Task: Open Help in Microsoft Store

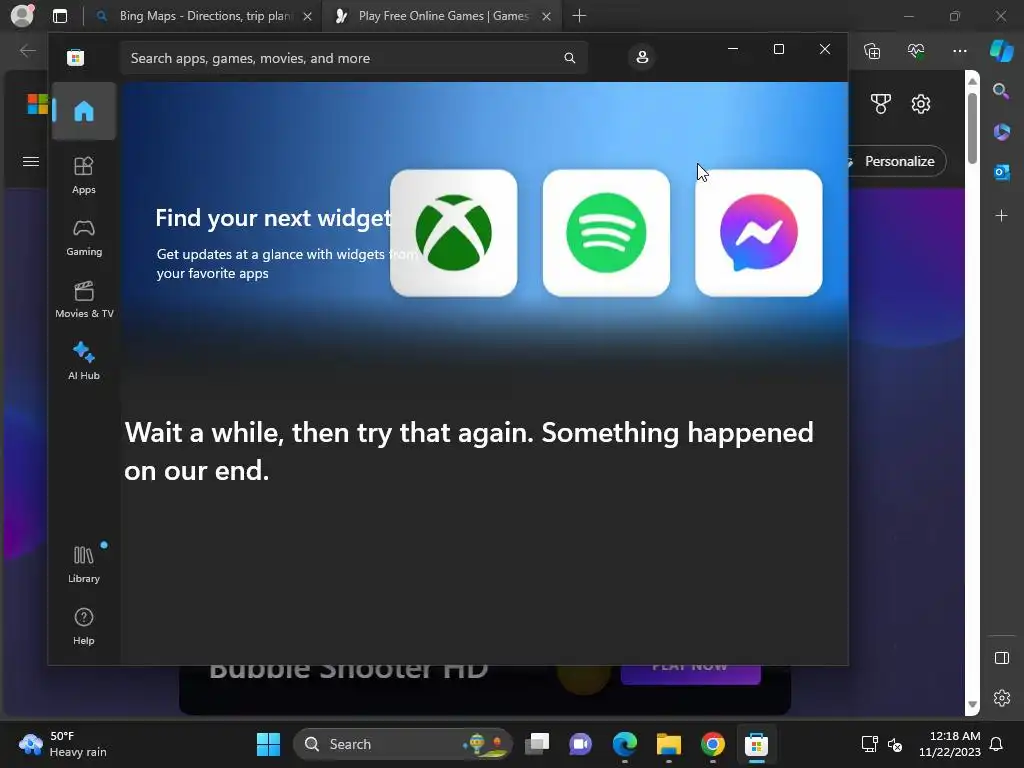Action: coord(84,626)
